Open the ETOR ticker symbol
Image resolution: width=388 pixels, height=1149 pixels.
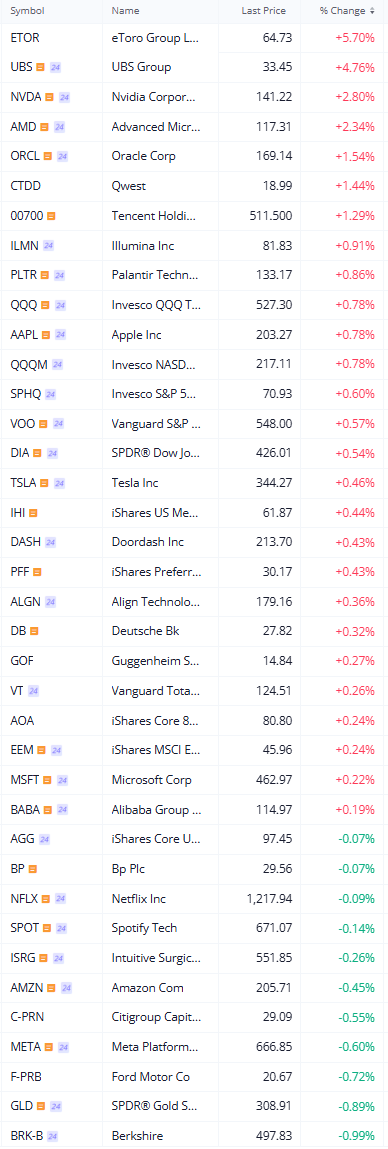(25, 37)
